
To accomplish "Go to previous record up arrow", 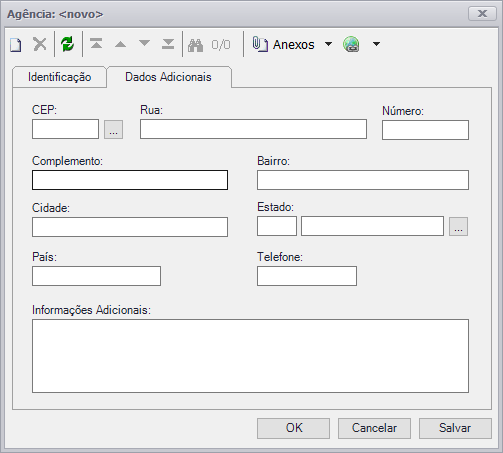I will pyautogui.click(x=120, y=44).
